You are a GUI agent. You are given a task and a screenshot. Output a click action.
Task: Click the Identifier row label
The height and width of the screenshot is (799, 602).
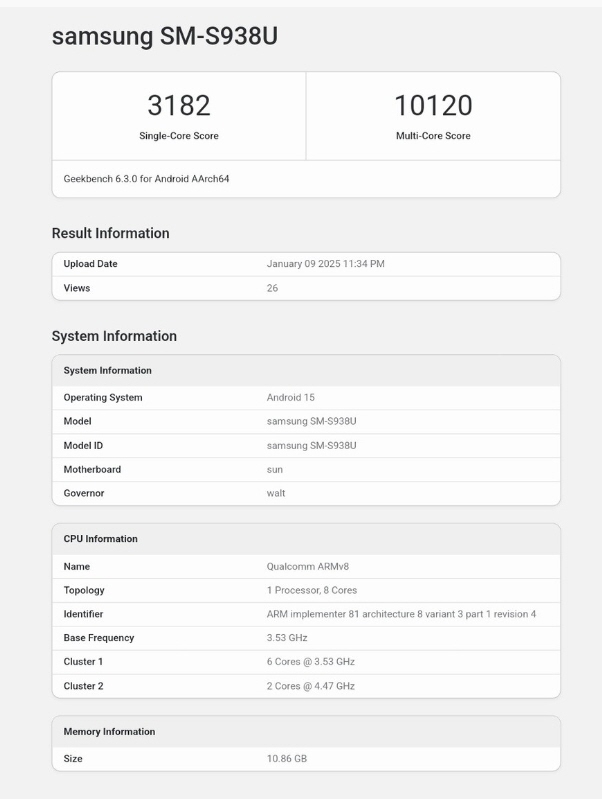(x=83, y=614)
